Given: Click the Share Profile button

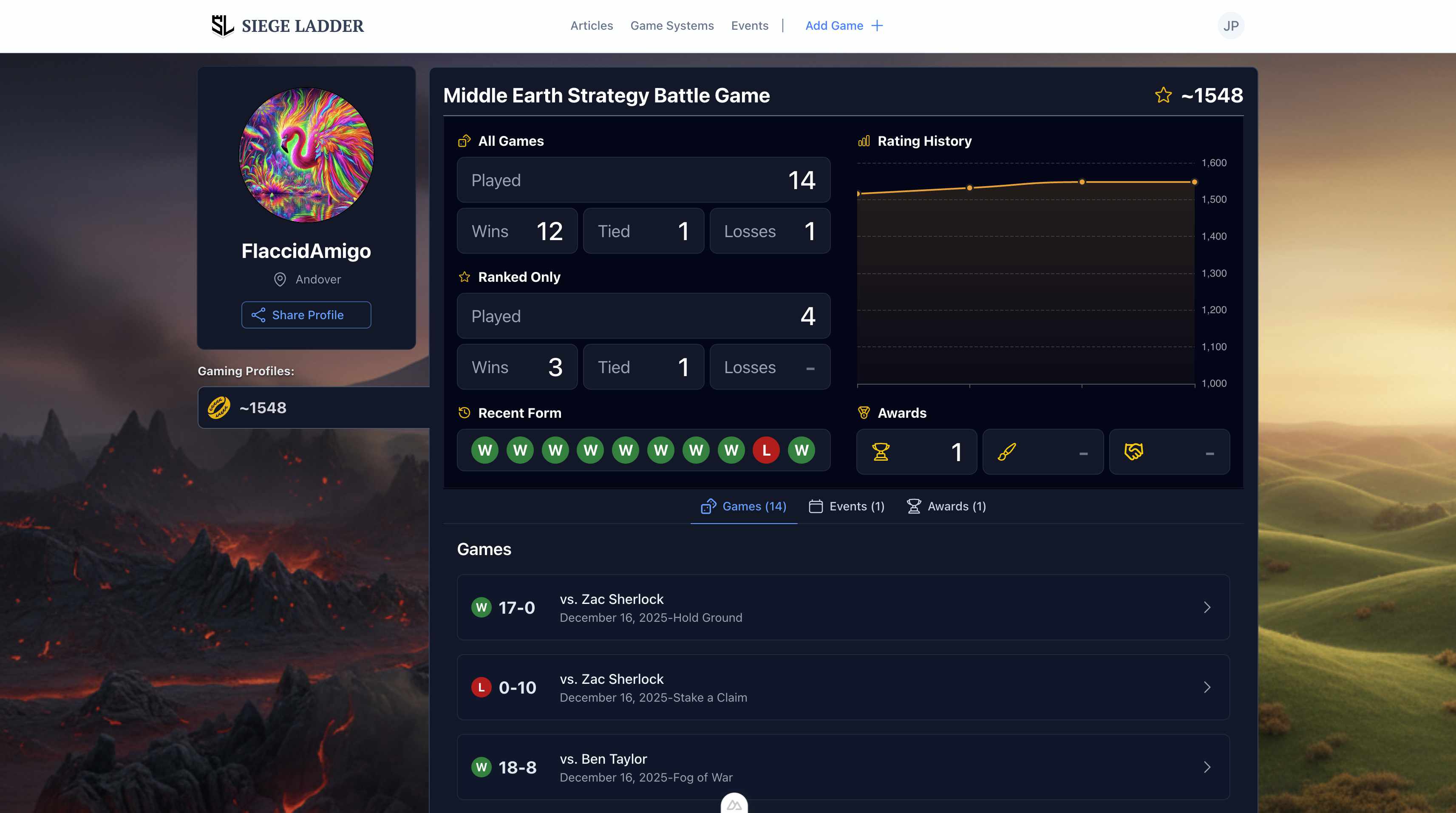Looking at the screenshot, I should (x=306, y=315).
